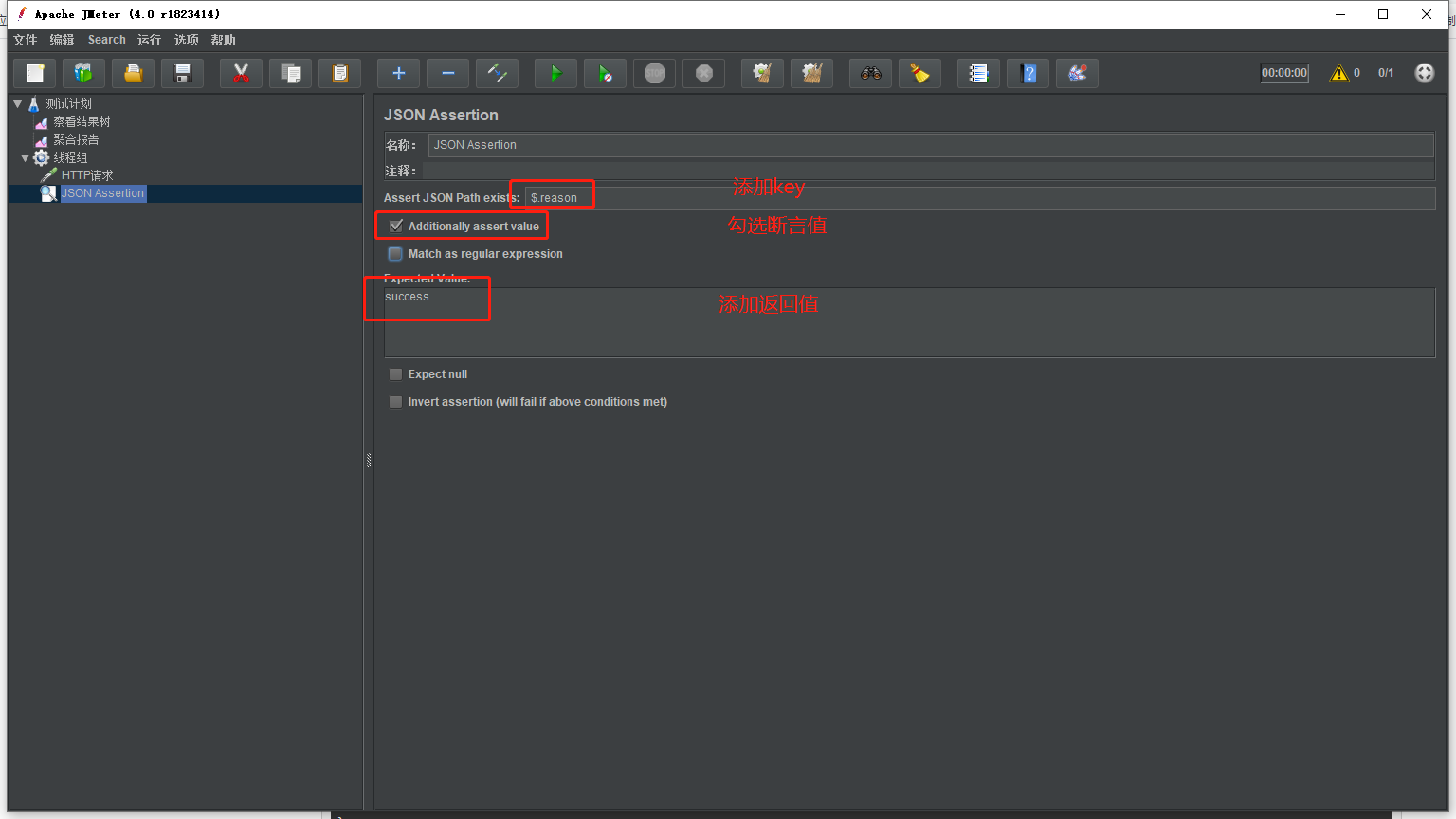Select 聚合报告 in the tree
The height and width of the screenshot is (819, 1456).
[x=76, y=139]
